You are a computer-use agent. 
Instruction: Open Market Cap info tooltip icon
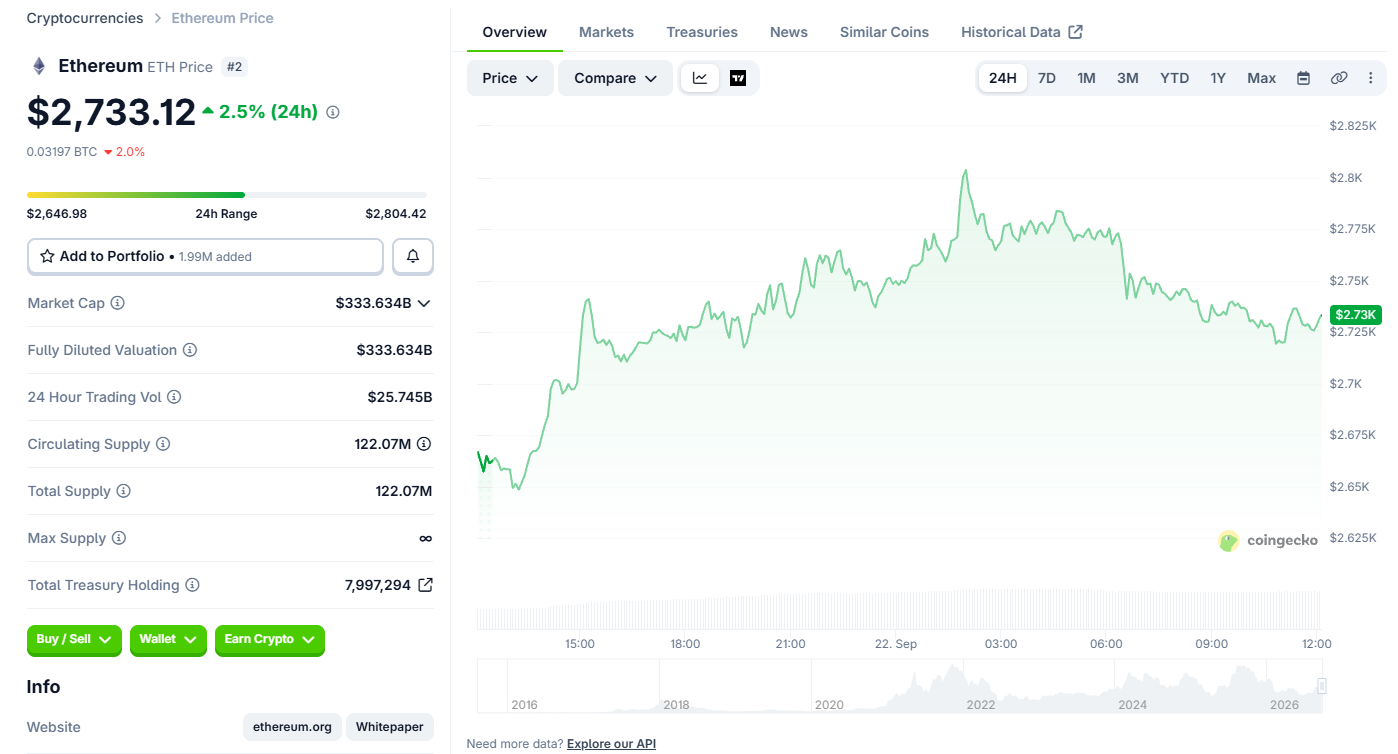118,303
